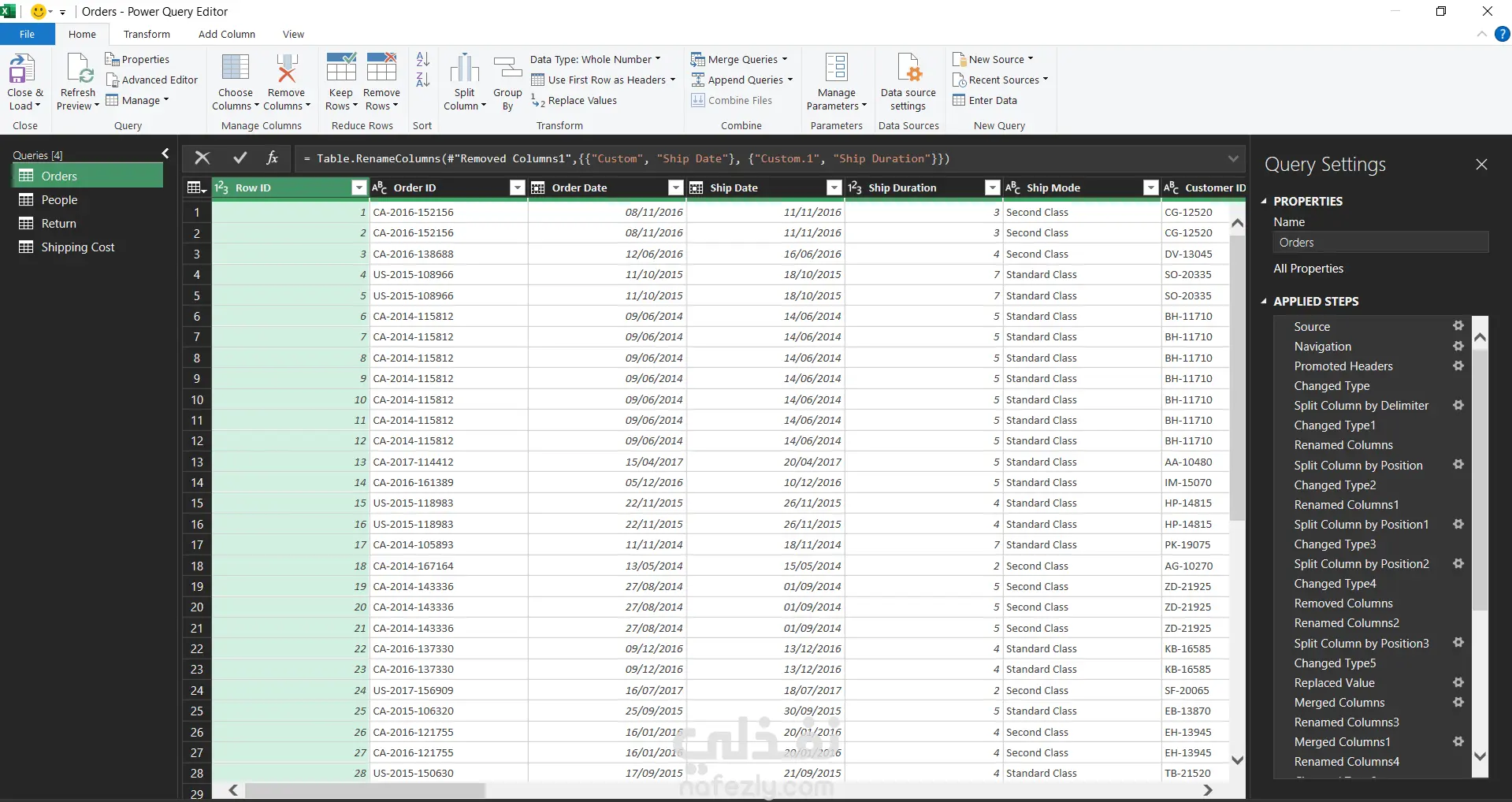Click the Split Column icon

coord(465,69)
